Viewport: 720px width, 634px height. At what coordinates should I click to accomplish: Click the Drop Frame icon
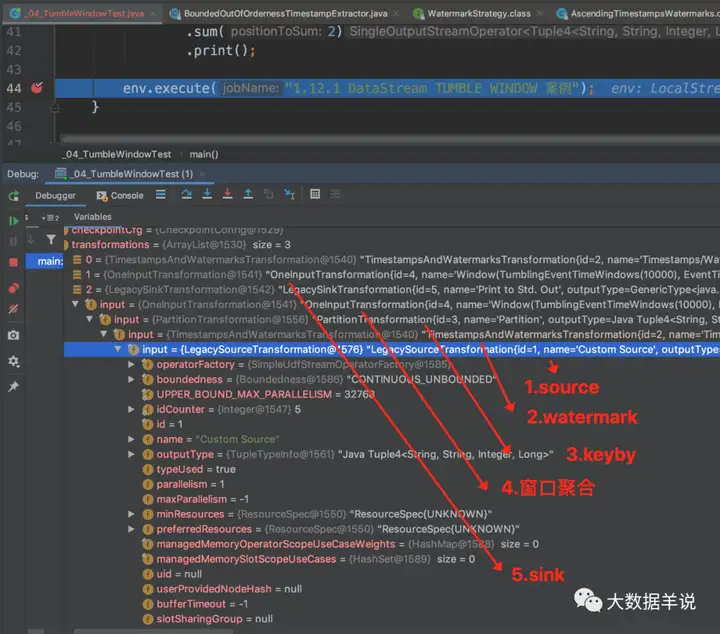pos(269,194)
